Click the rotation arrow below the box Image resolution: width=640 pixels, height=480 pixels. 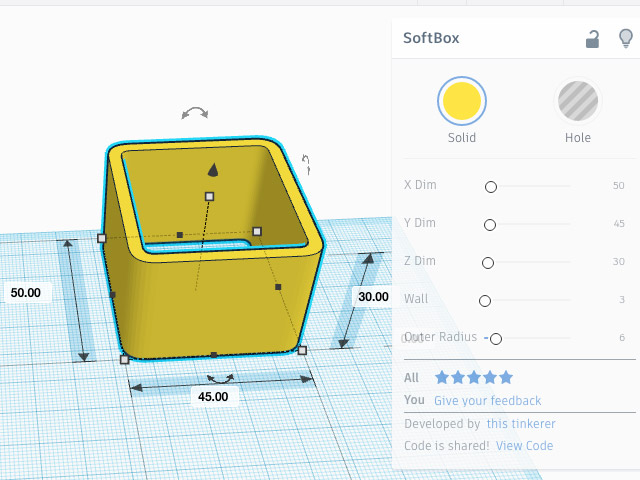click(x=220, y=379)
